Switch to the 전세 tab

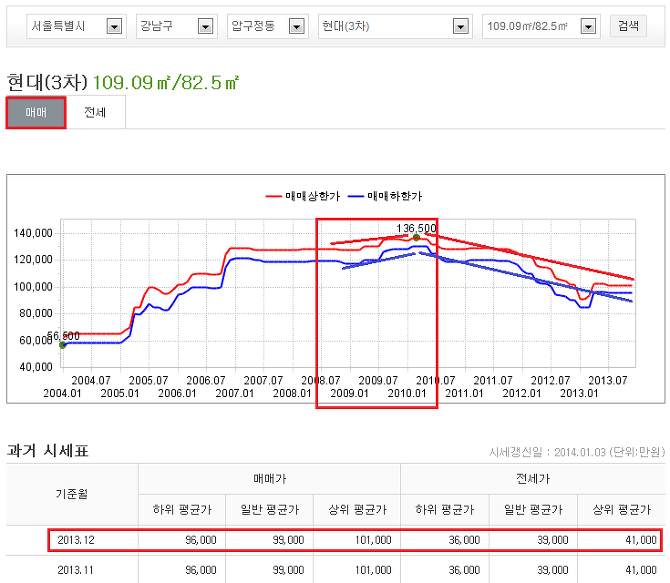(95, 112)
